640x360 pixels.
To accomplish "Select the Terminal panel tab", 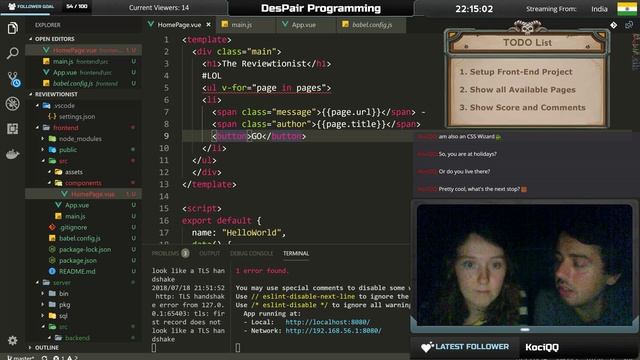I will [x=296, y=253].
